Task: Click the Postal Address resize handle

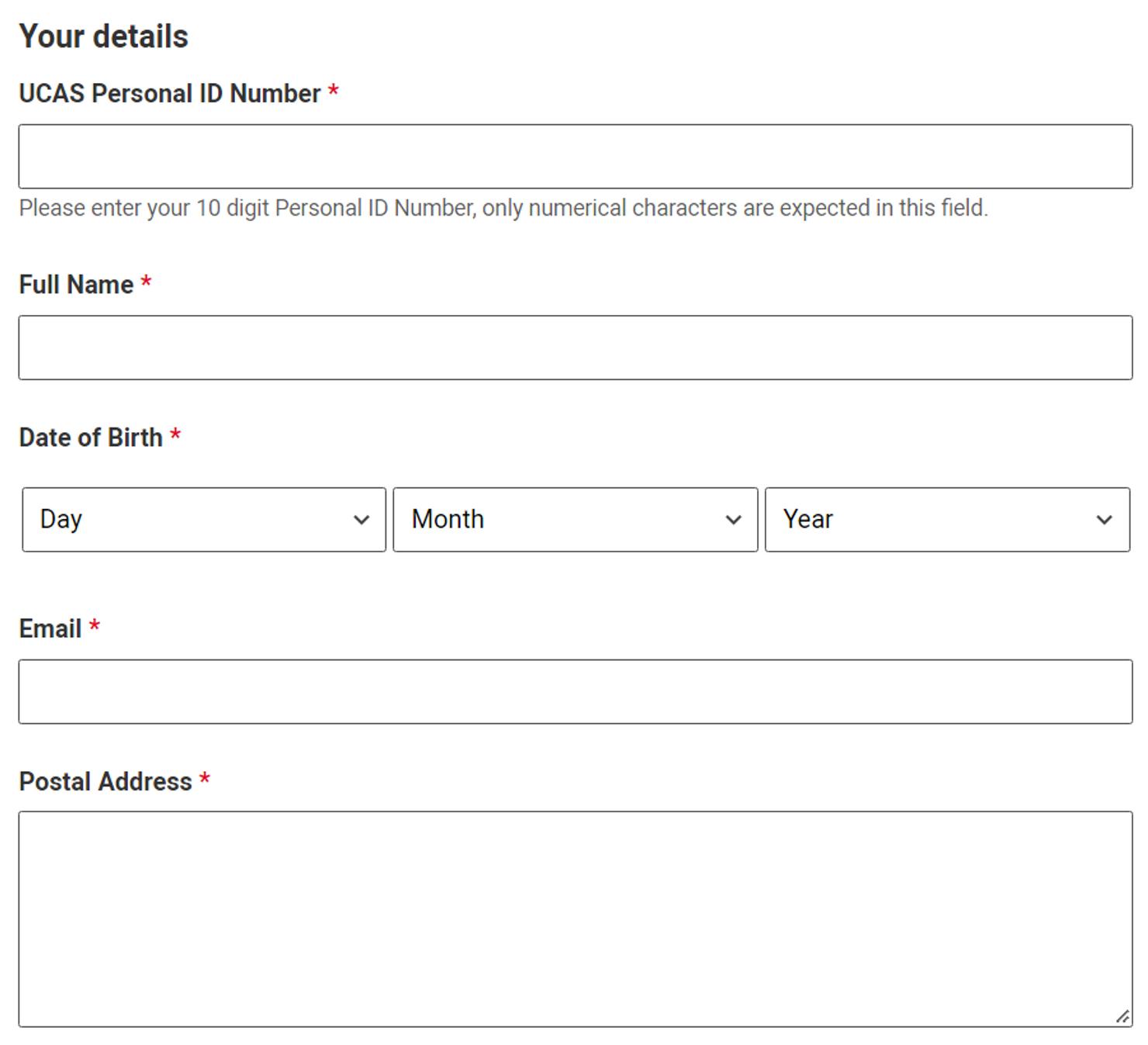Action: (x=1122, y=1016)
